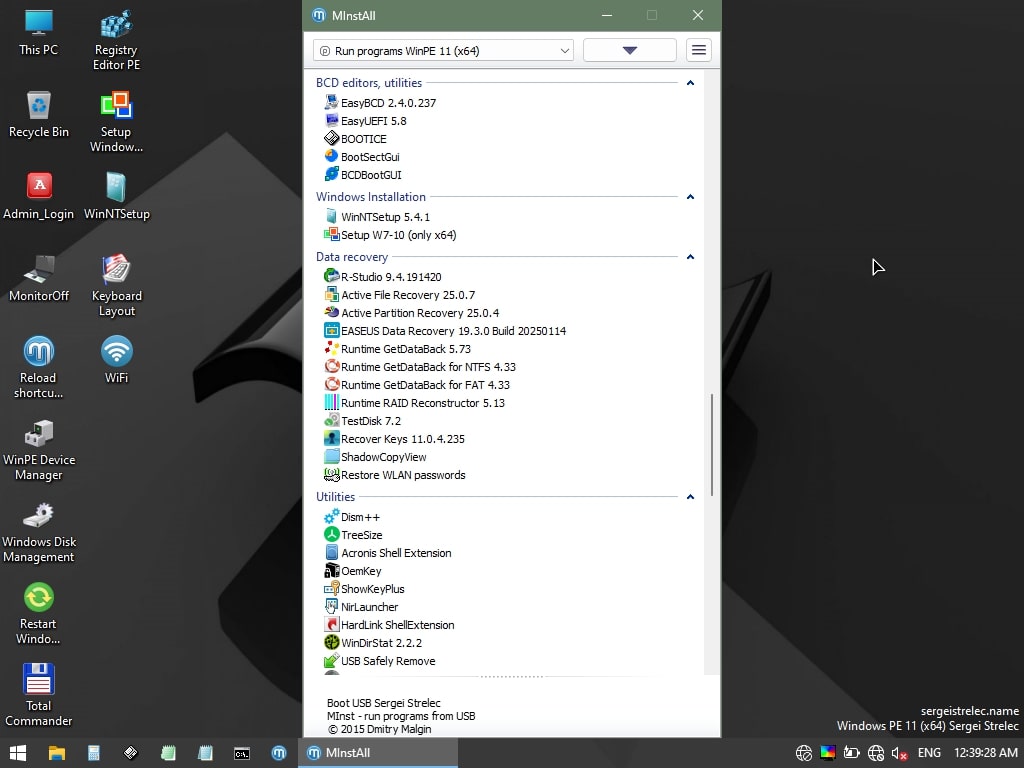Viewport: 1024px width, 768px height.
Task: Click the ENG language indicator
Action: pyautogui.click(x=929, y=753)
